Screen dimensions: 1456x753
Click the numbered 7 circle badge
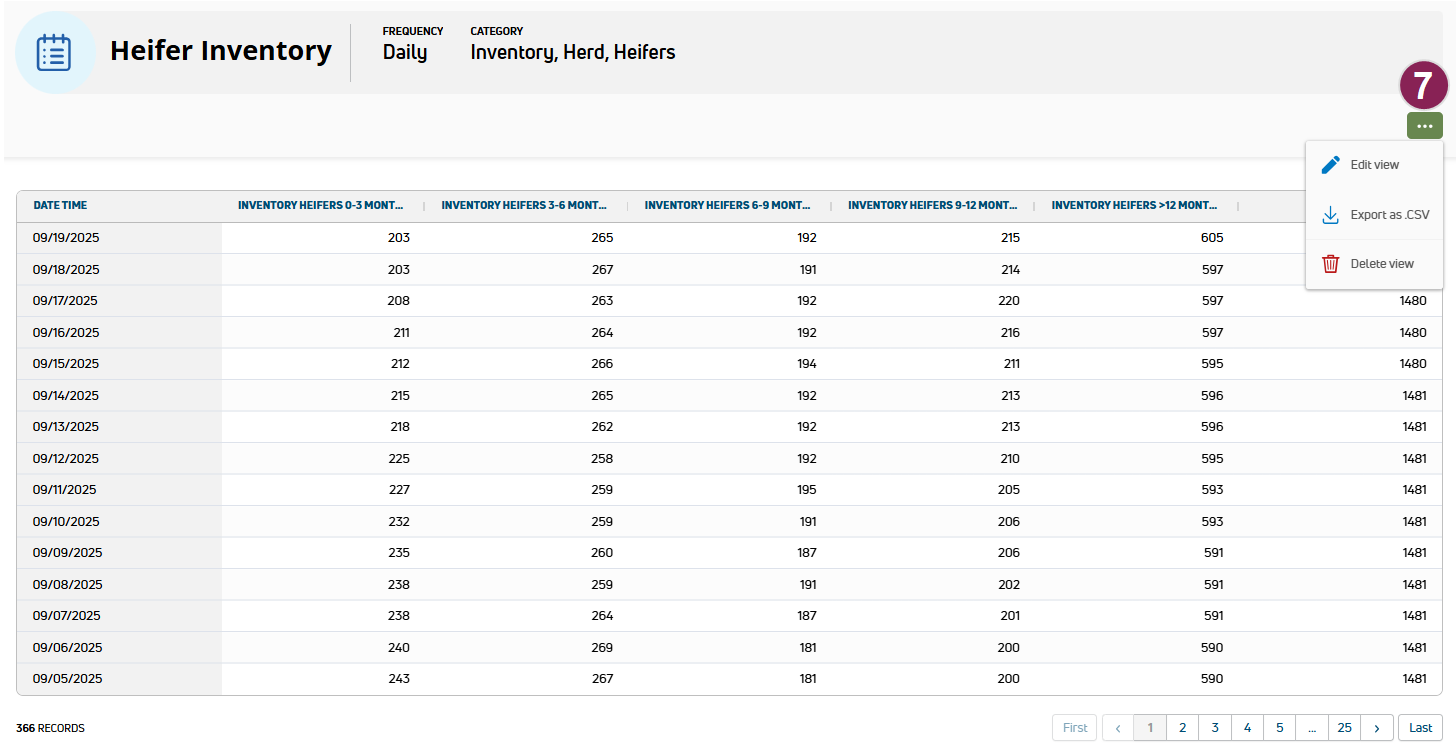[1423, 86]
